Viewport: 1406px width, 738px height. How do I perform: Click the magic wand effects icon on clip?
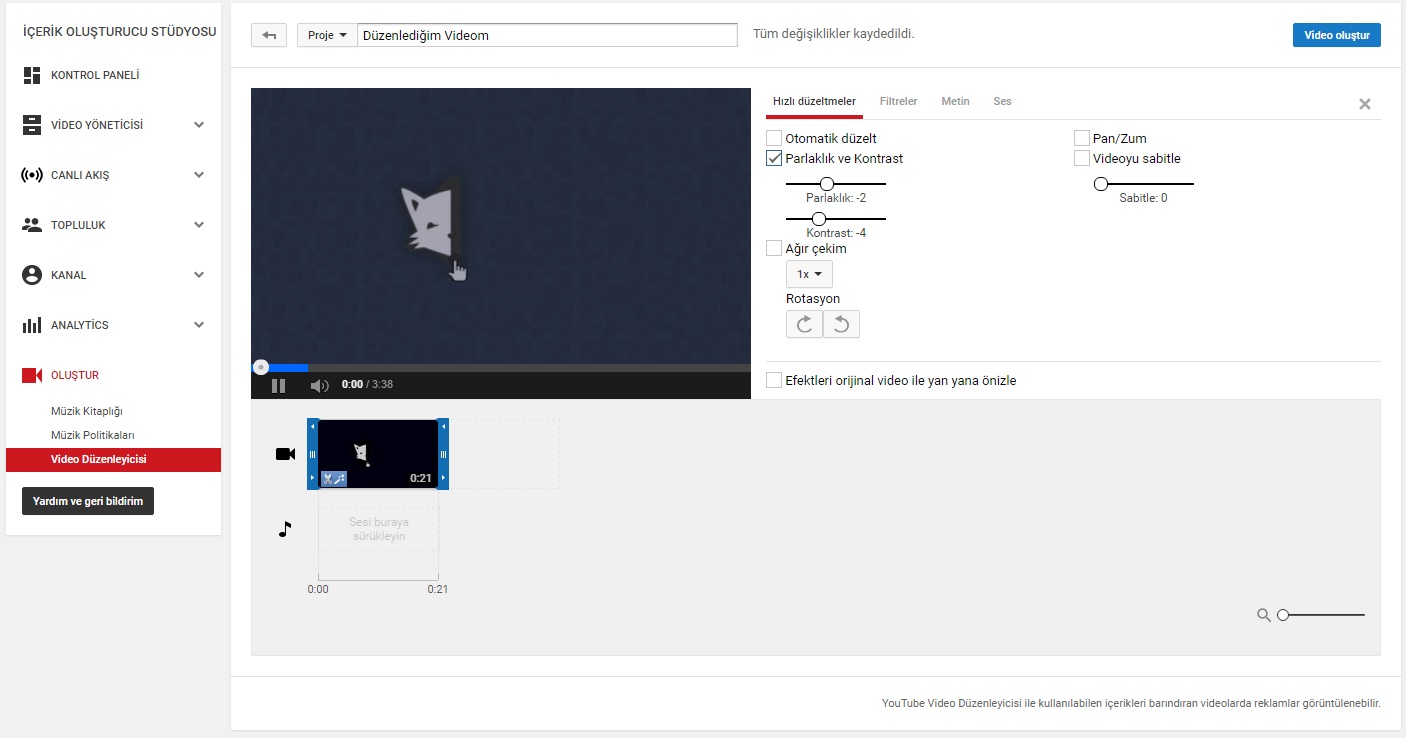340,479
